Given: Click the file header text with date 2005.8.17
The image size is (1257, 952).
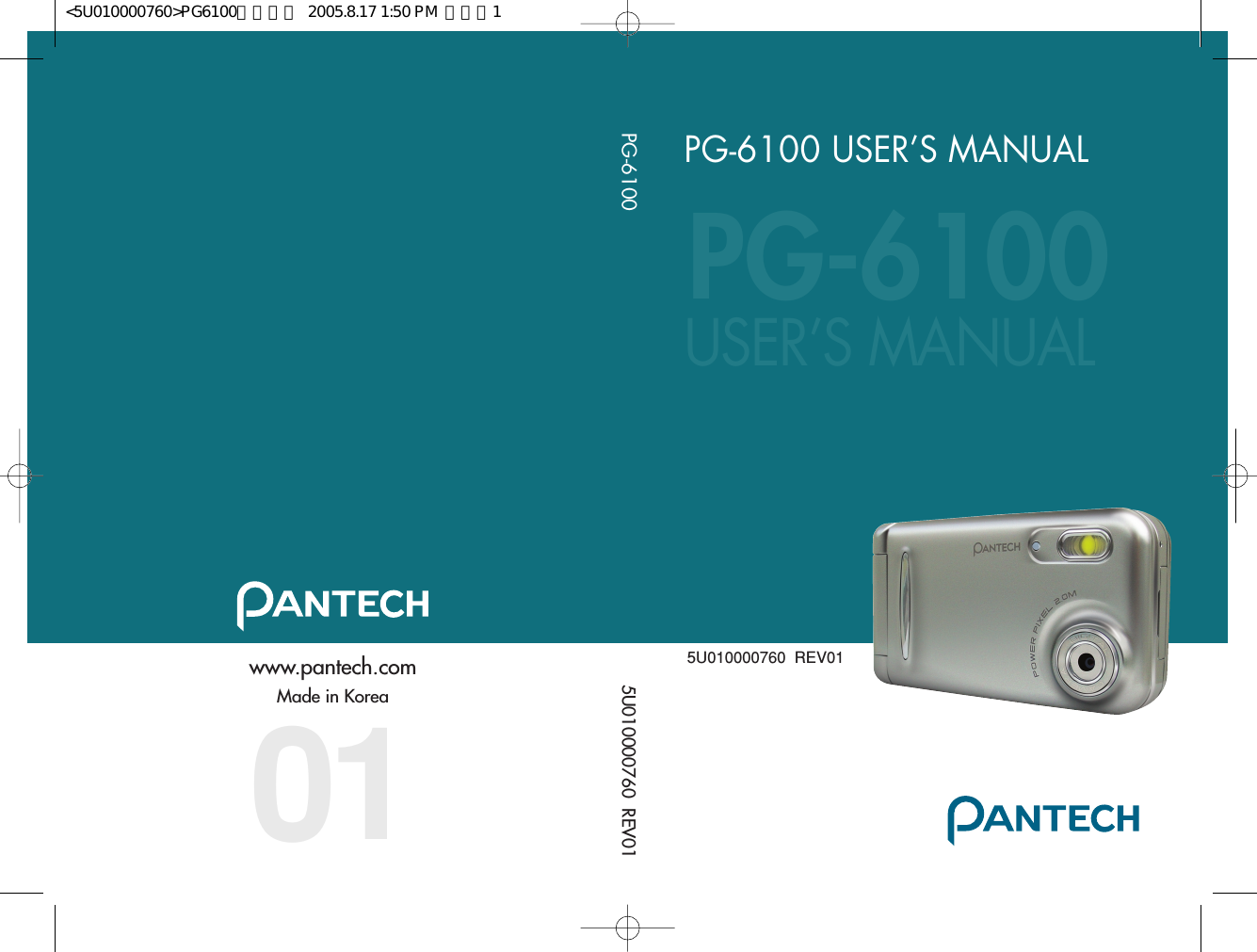Looking at the screenshot, I should (283, 12).
